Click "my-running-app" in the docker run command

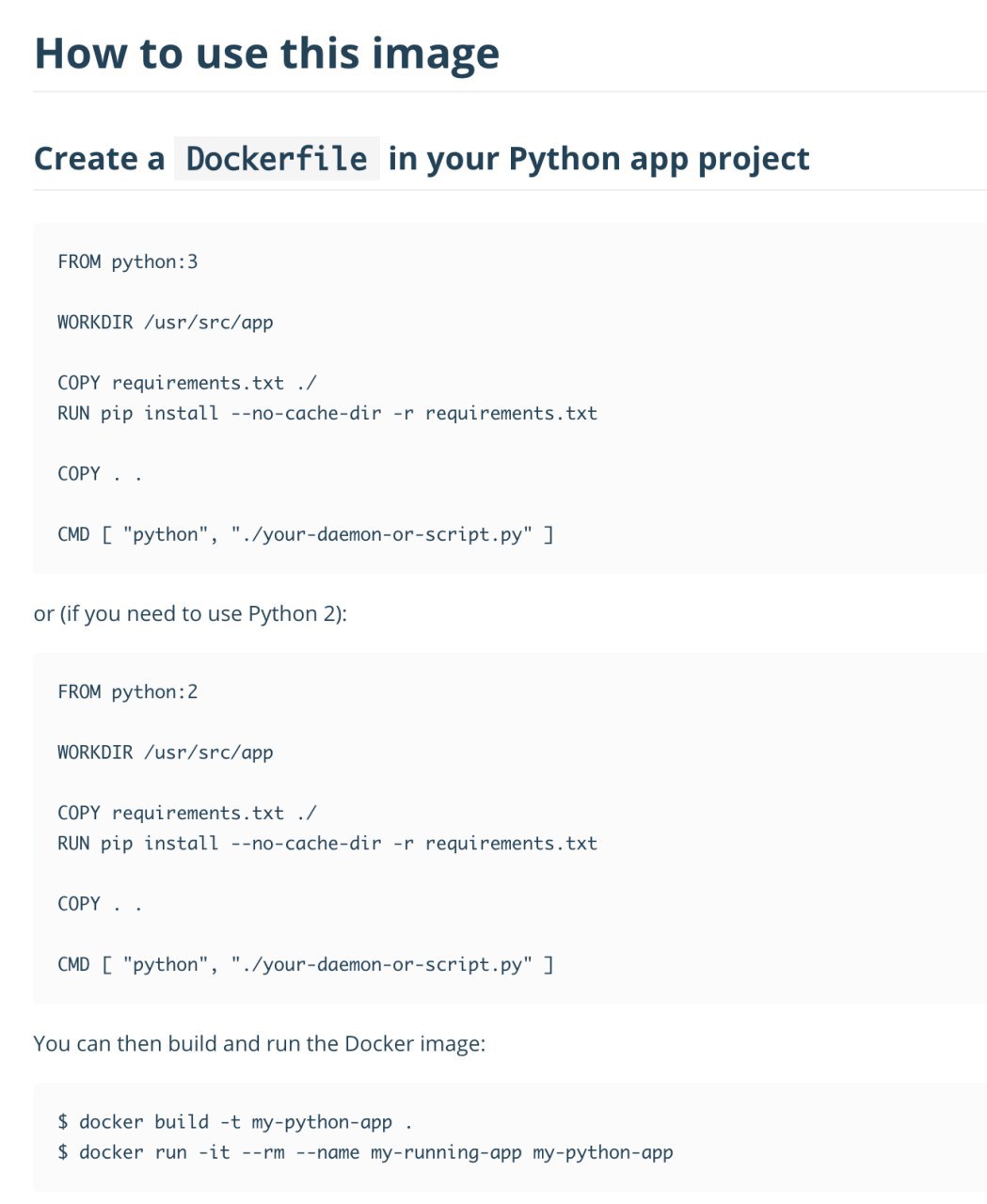tap(446, 1152)
